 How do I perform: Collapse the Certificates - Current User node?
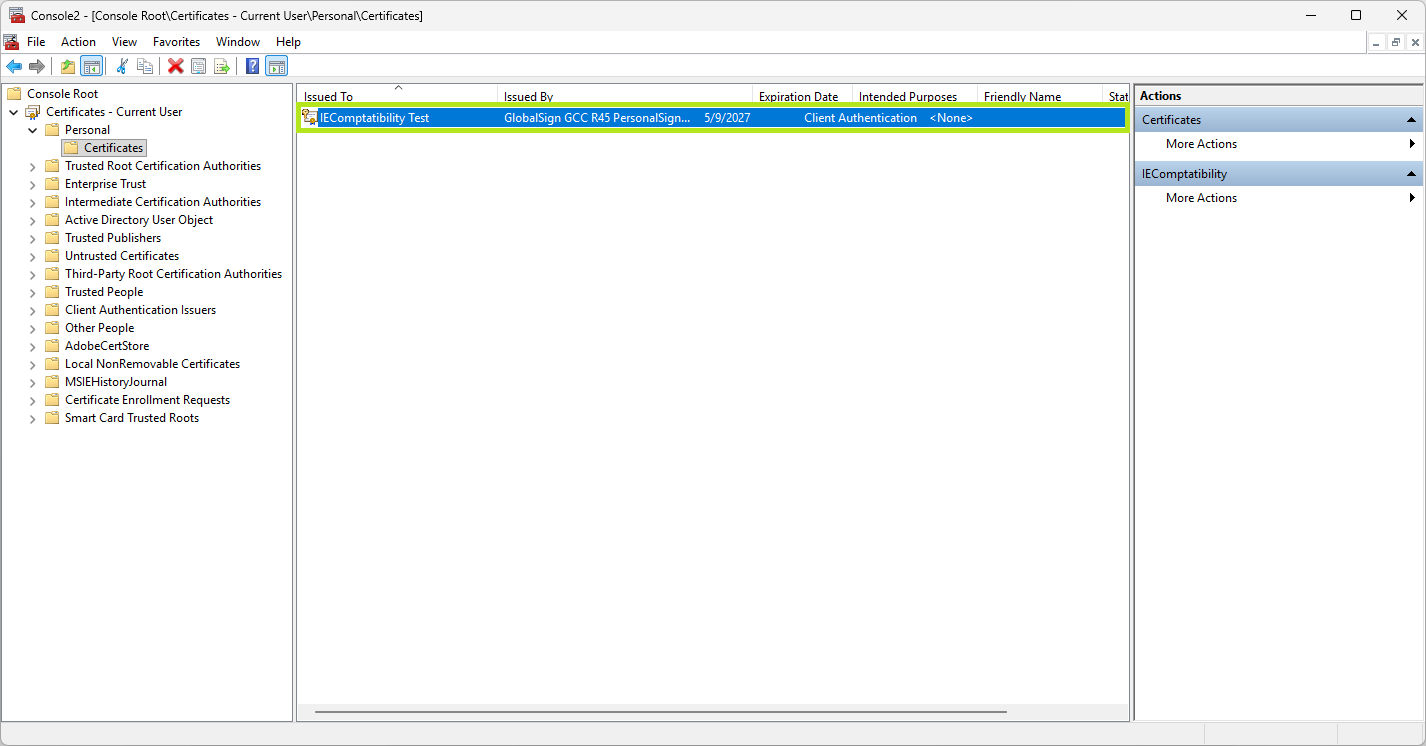[x=14, y=112]
